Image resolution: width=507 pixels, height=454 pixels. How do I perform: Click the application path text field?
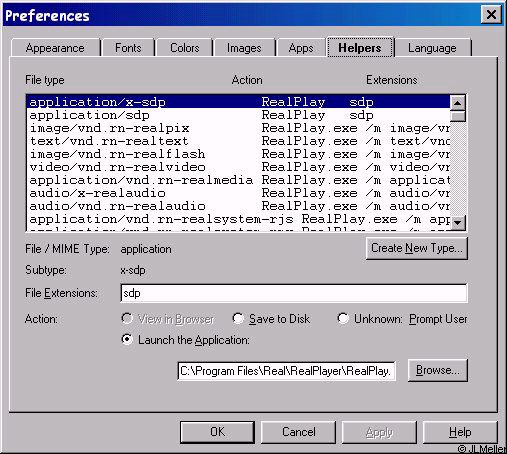287,371
